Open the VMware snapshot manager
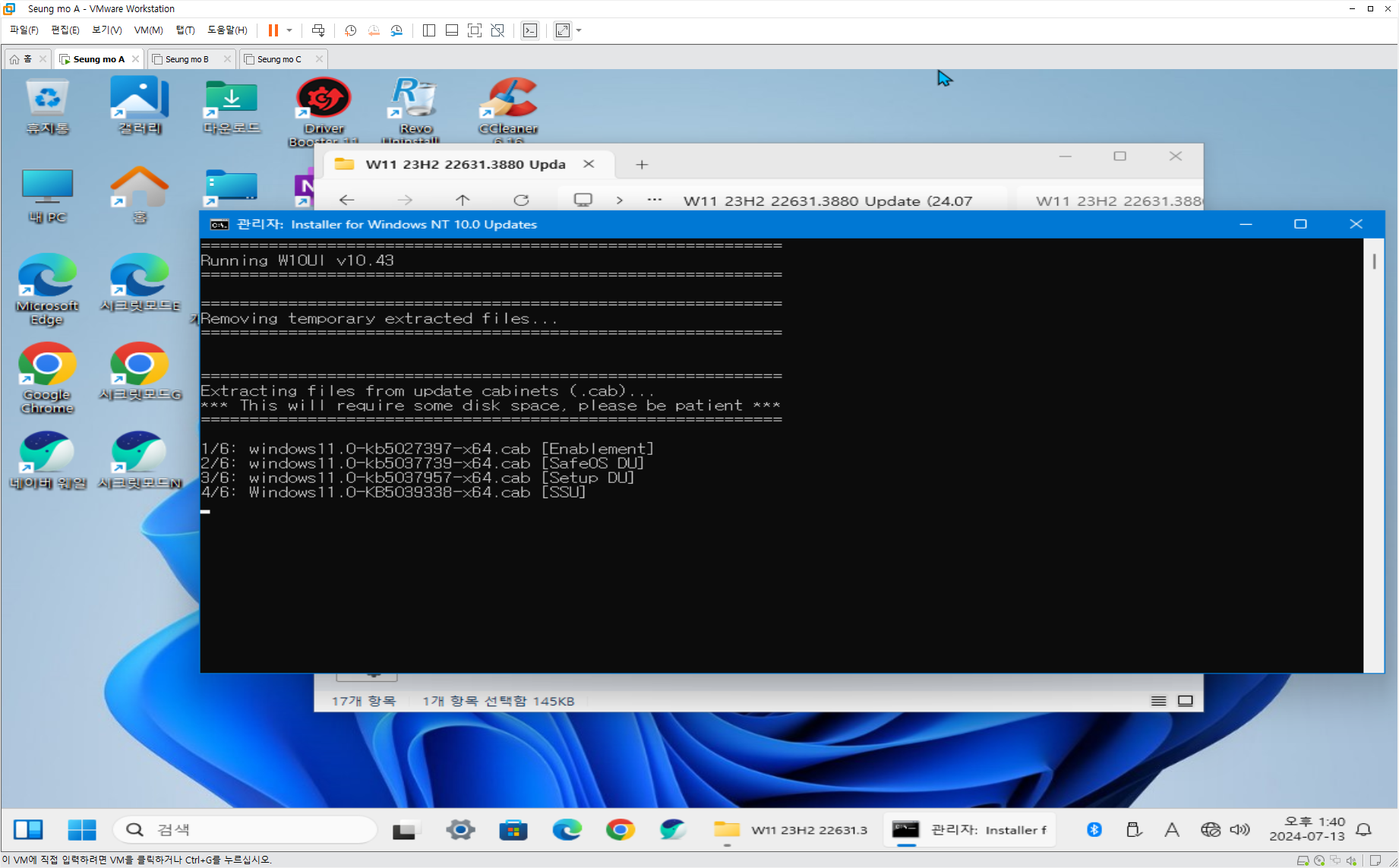Screen dimensions: 1399x868 click(396, 30)
